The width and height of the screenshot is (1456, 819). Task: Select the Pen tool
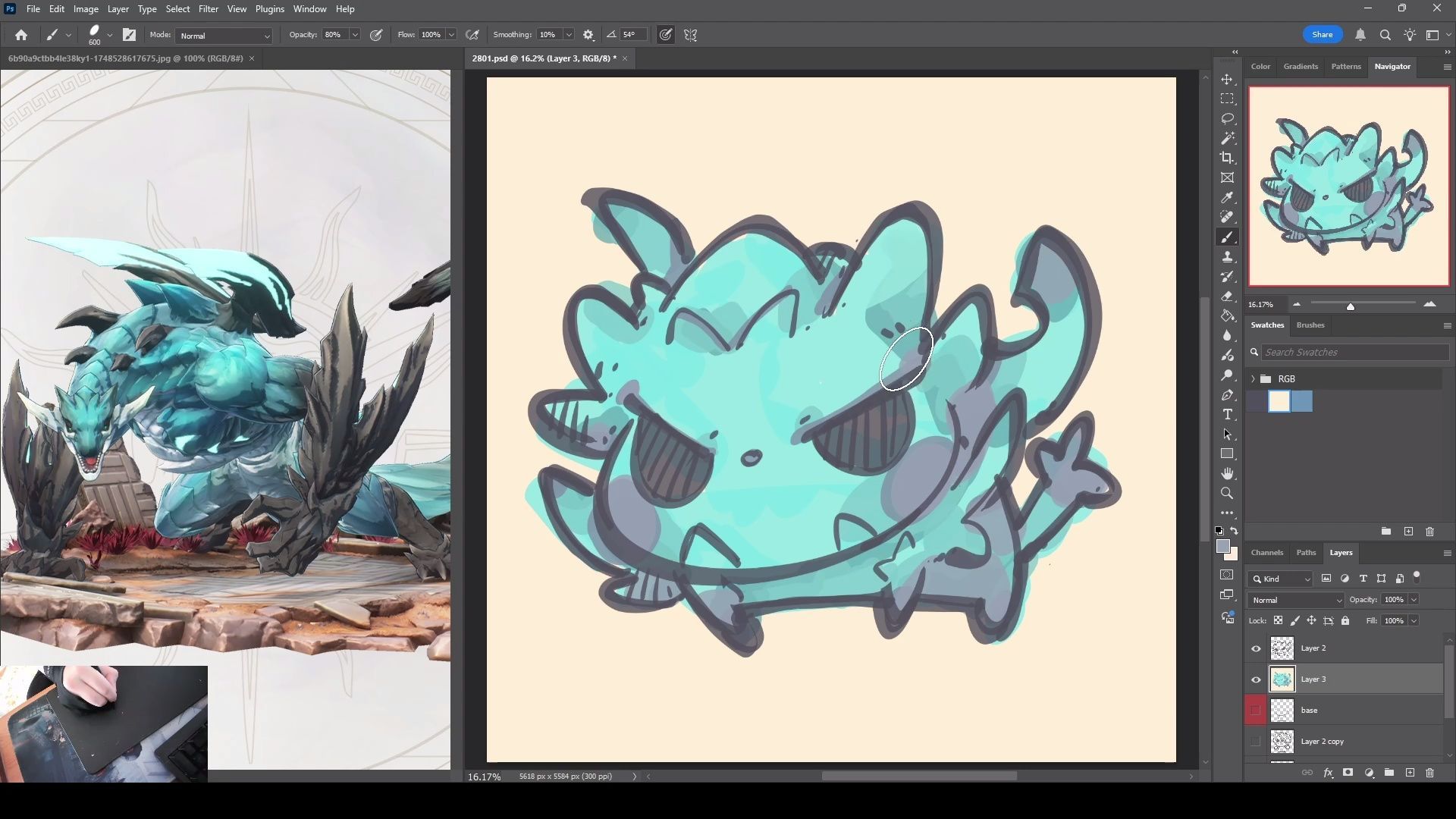pos(1227,395)
